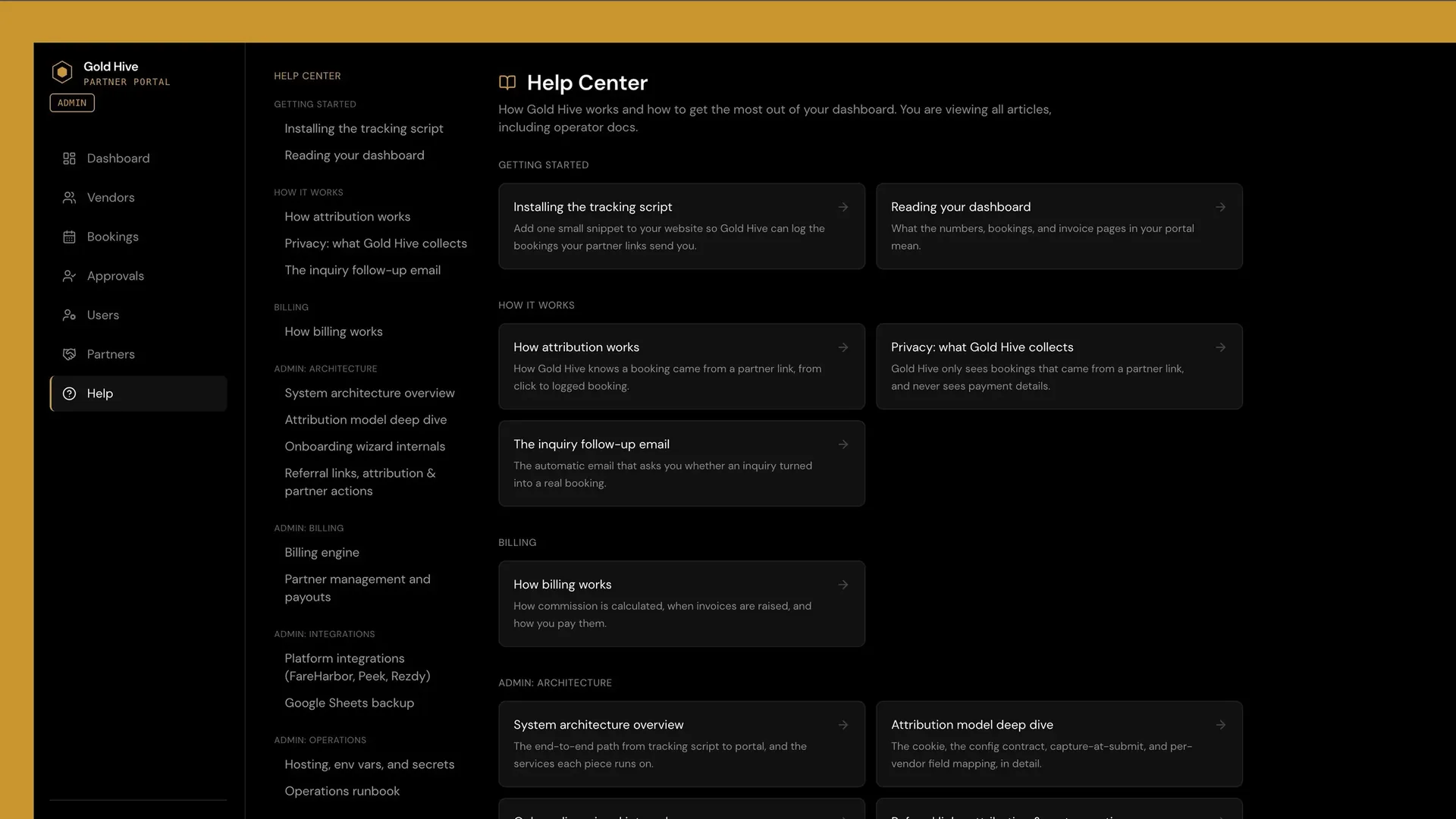Click the Bookings calendar icon
Image resolution: width=1456 pixels, height=819 pixels.
point(69,237)
